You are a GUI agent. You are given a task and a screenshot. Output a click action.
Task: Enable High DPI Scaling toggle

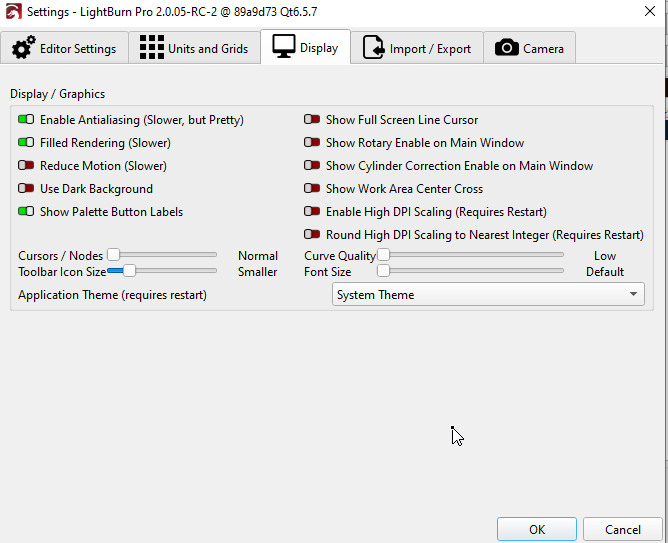312,212
